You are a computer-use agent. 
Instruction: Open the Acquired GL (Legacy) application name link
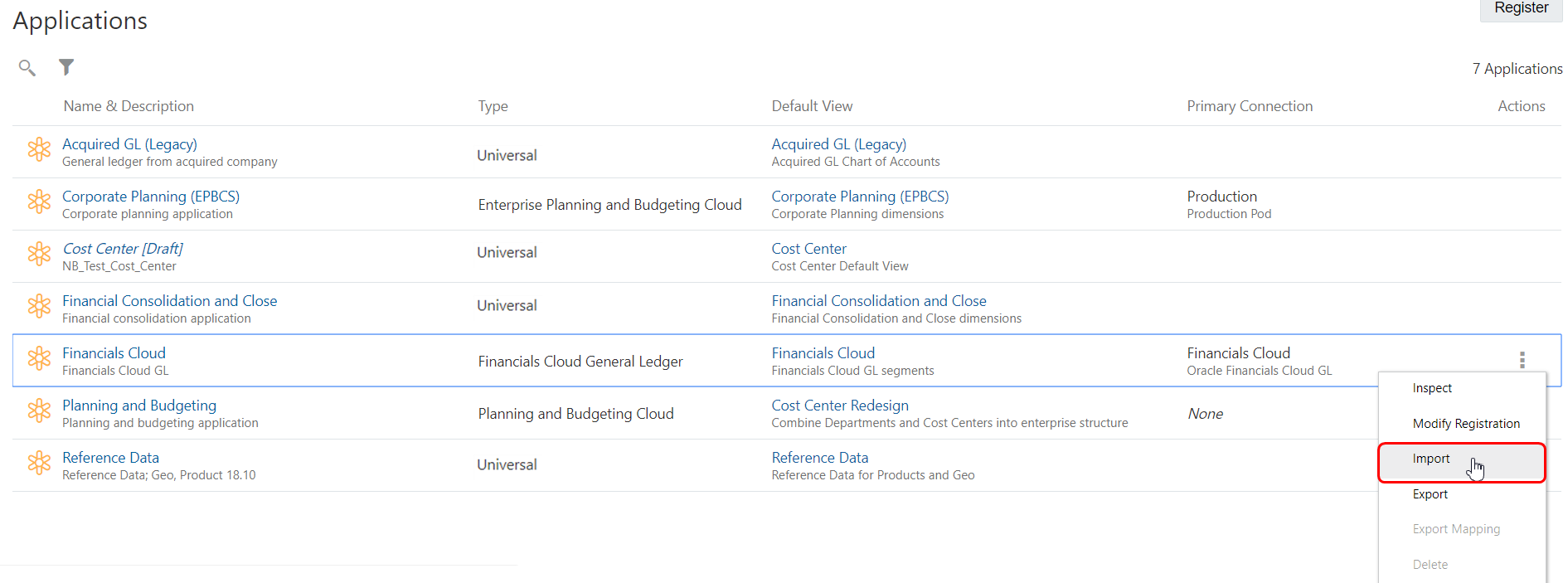(x=129, y=144)
